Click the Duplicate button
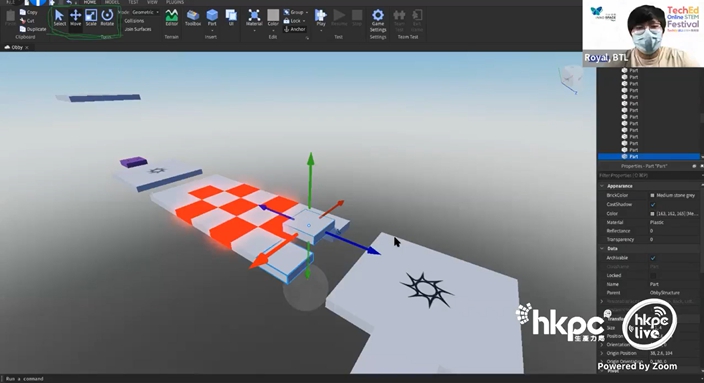This screenshot has width=704, height=383. click(x=33, y=29)
